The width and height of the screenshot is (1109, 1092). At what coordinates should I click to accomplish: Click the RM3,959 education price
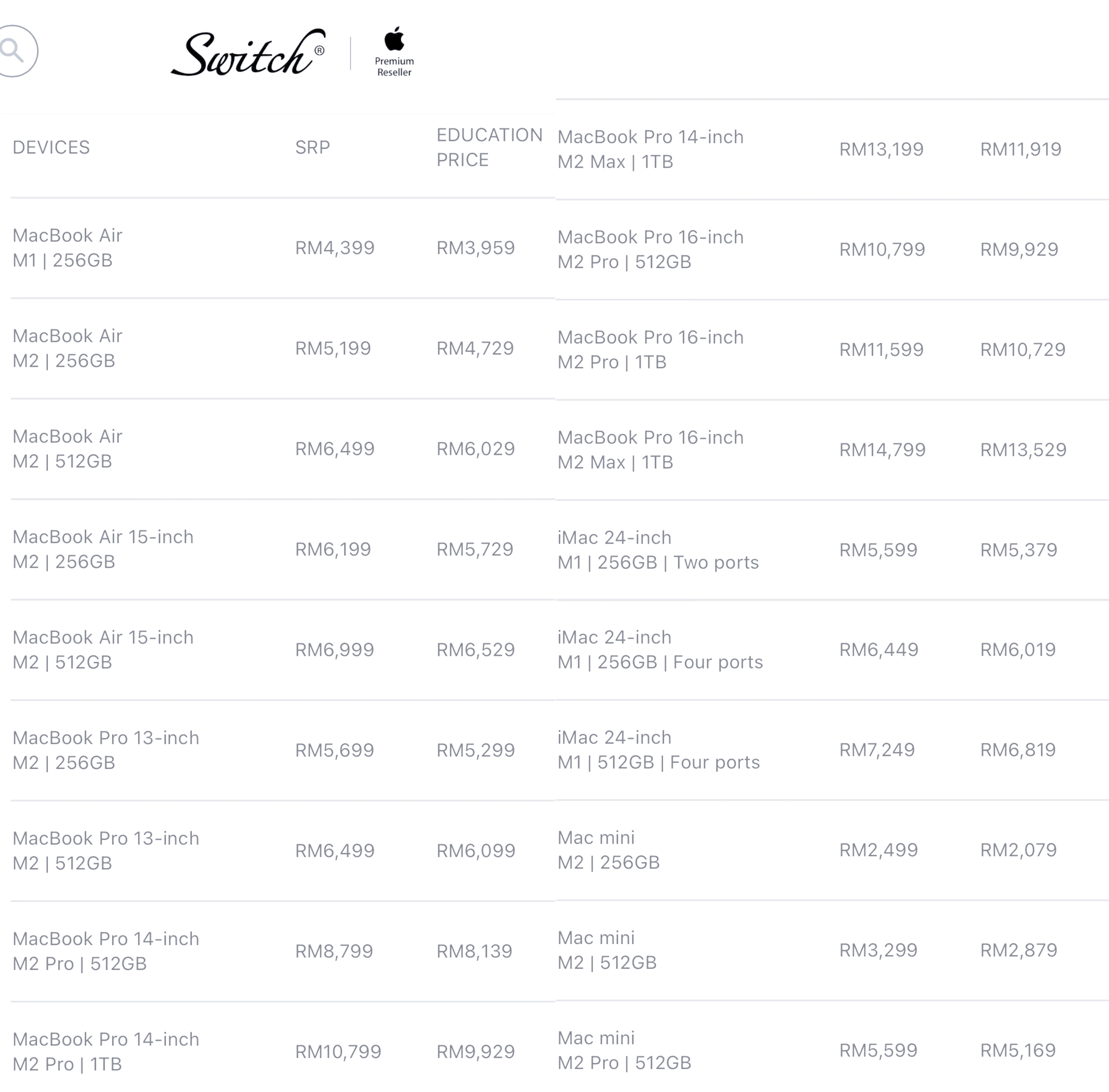pyautogui.click(x=475, y=248)
